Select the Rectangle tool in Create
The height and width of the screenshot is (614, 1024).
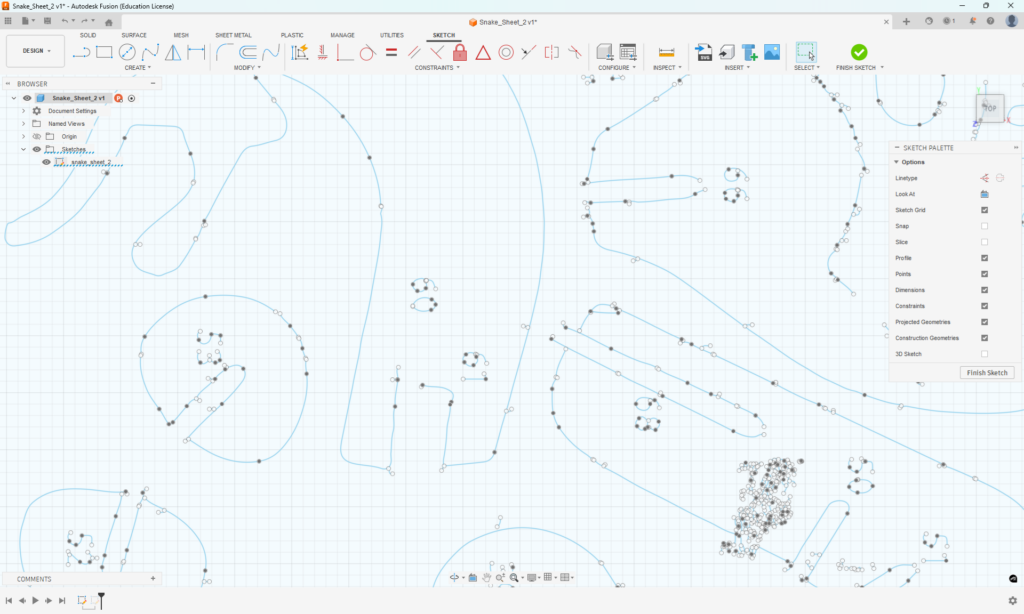pos(102,53)
